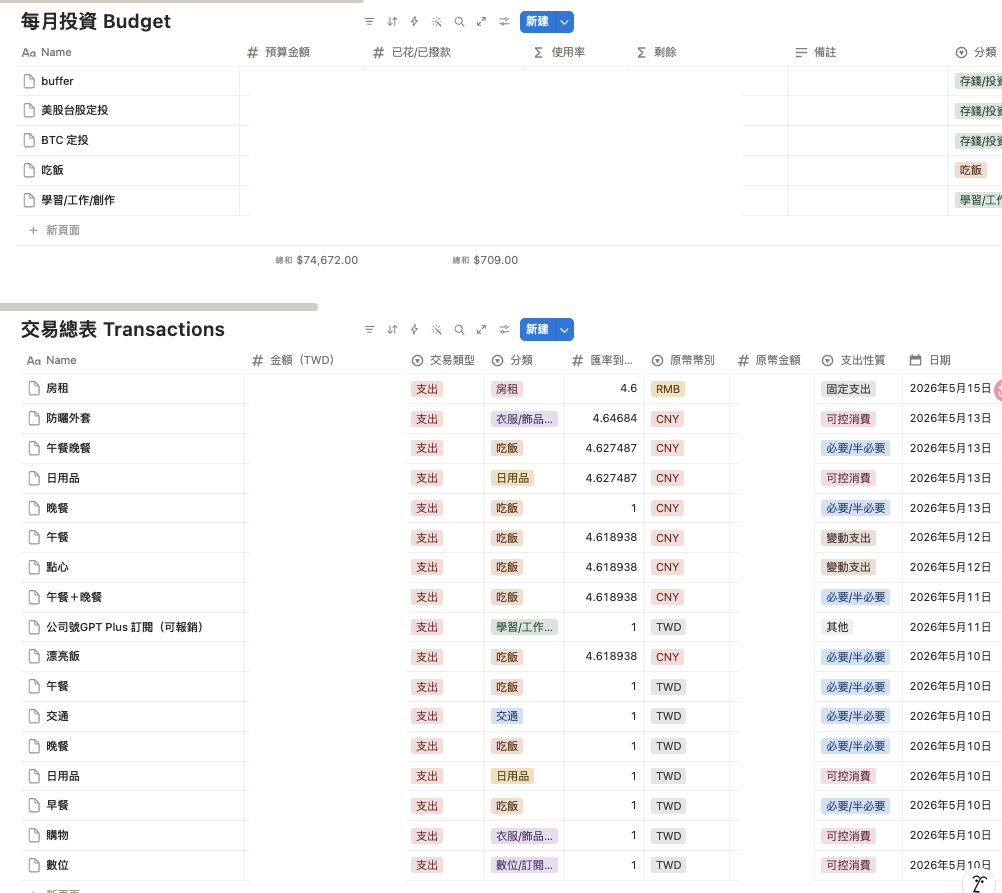Click page icon of 美股台股定投 row
1002x893 pixels.
click(x=29, y=111)
